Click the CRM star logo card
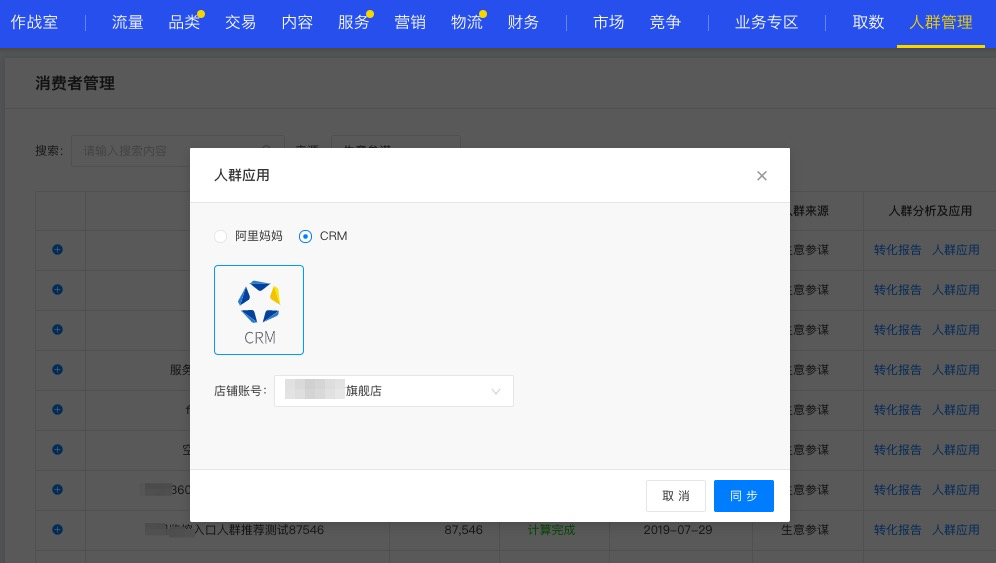Screen dimensions: 996x563 pyautogui.click(x=259, y=310)
